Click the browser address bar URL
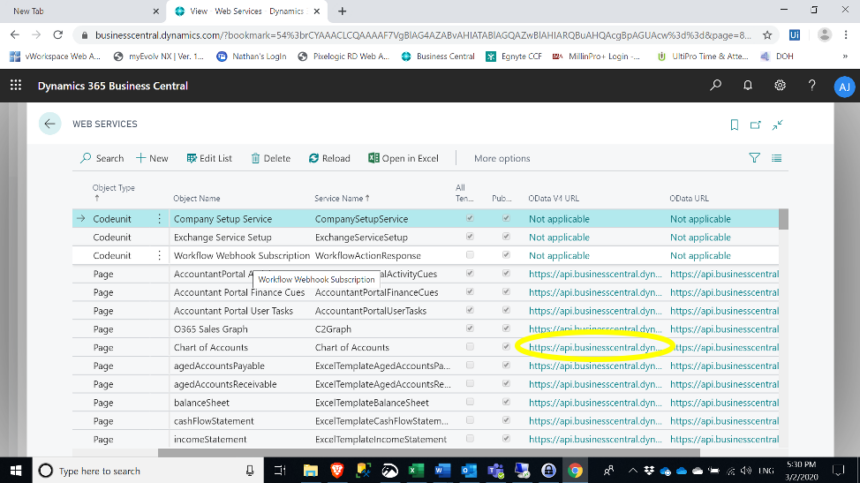 (423, 35)
